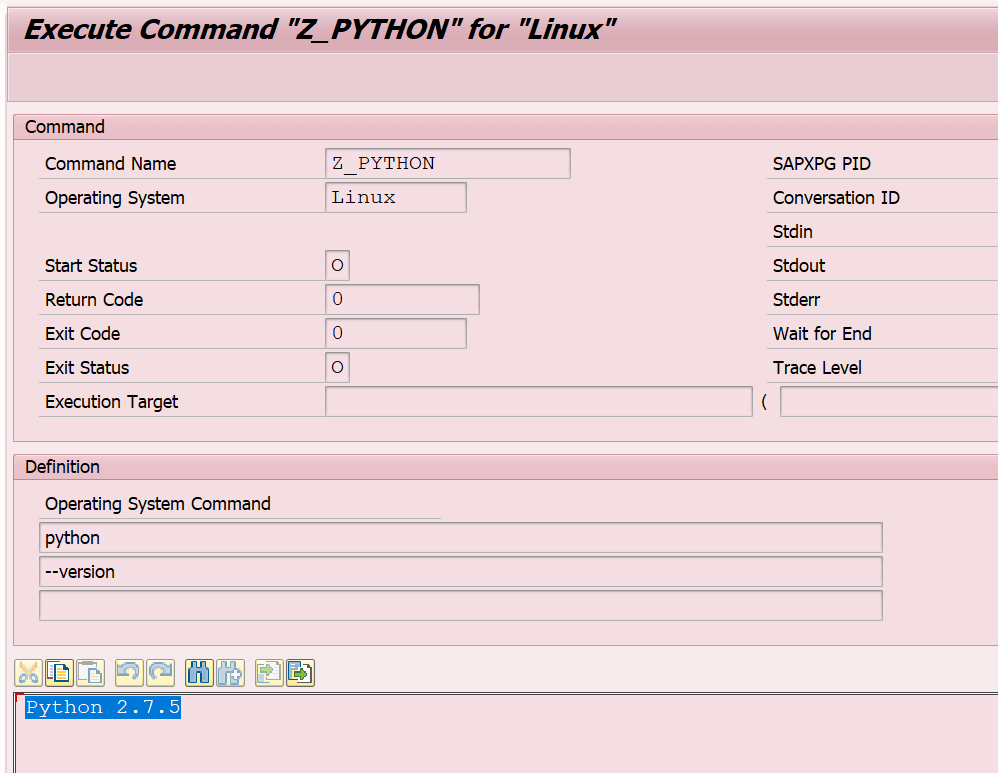Click the 'Command Name' label
This screenshot has height=773, width=998.
110,164
